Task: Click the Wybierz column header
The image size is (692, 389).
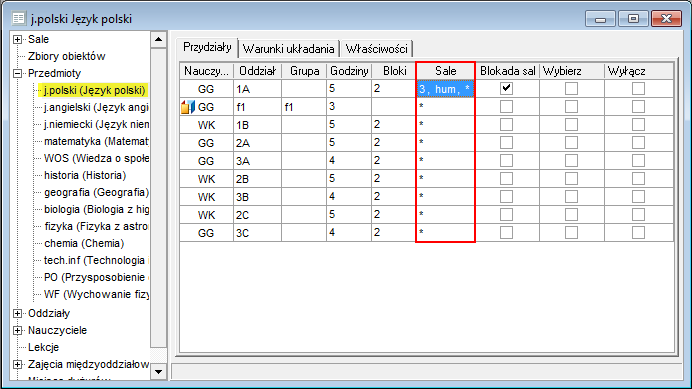Action: pyautogui.click(x=572, y=71)
